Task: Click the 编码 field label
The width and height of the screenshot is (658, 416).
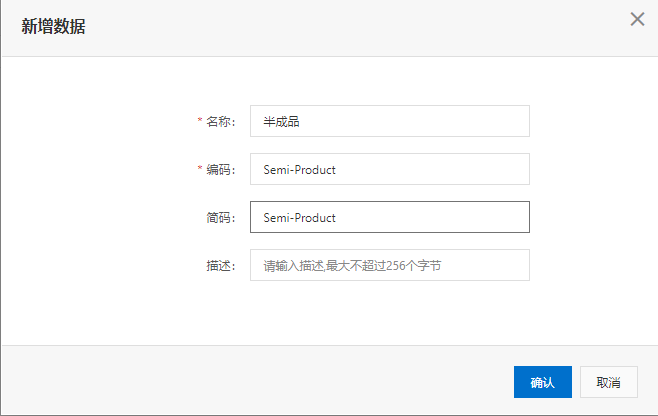Action: 221,170
